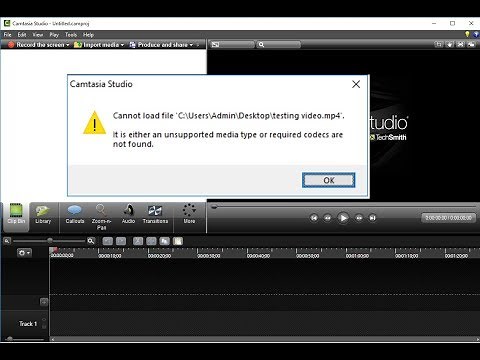Open the Help menu
The image size is (480, 360).
[88, 35]
